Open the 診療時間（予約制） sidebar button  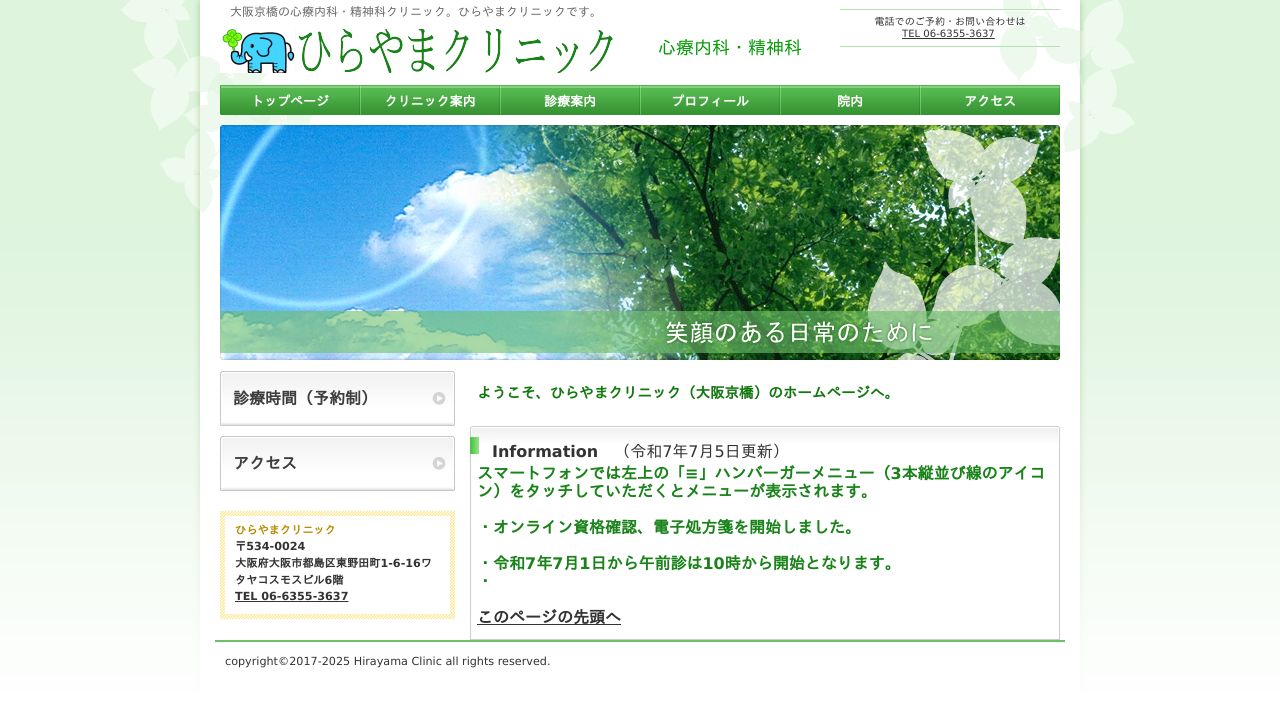(x=303, y=398)
